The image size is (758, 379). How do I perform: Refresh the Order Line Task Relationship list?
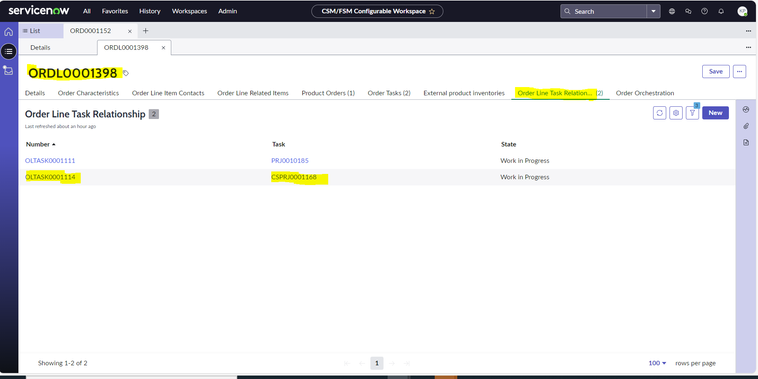tap(659, 113)
